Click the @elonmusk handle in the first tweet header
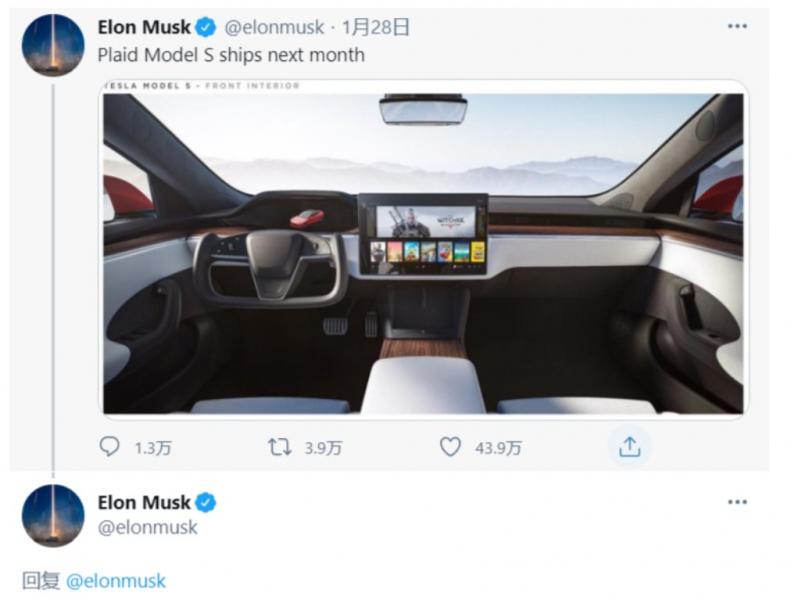 [x=274, y=27]
